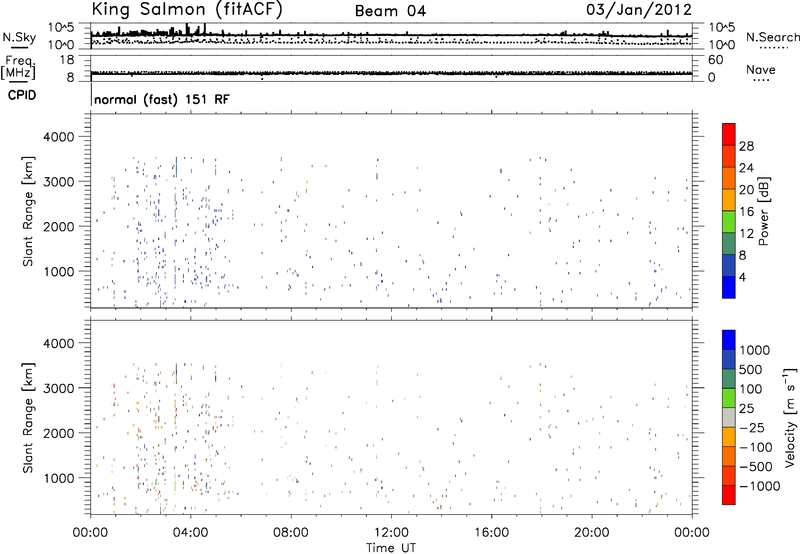Click the 'Slant Range [km]' label of velocity panel

28,418
